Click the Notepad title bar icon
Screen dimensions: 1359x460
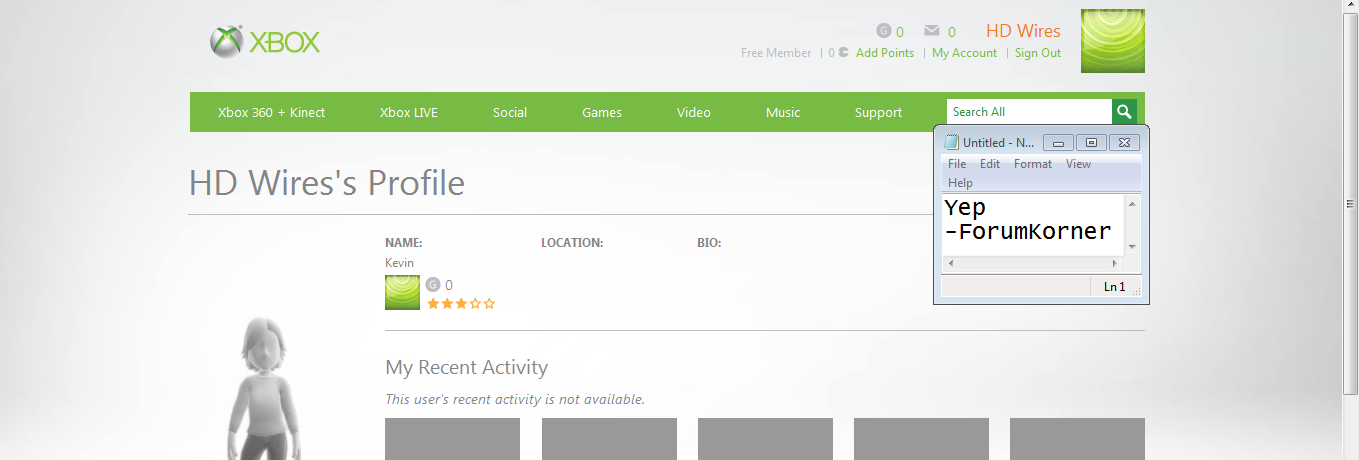951,142
